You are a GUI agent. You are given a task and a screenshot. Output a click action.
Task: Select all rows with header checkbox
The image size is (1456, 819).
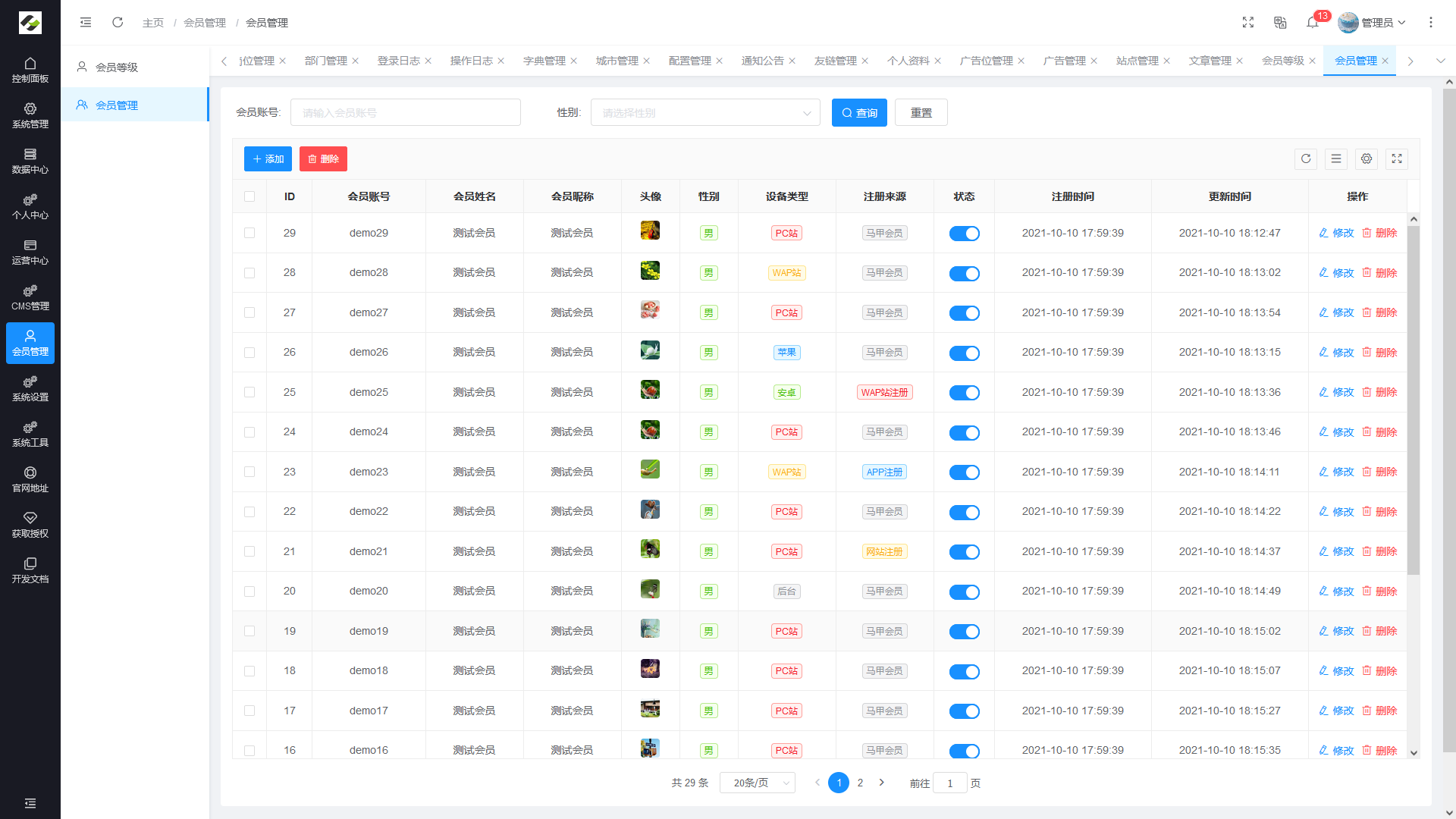click(249, 197)
